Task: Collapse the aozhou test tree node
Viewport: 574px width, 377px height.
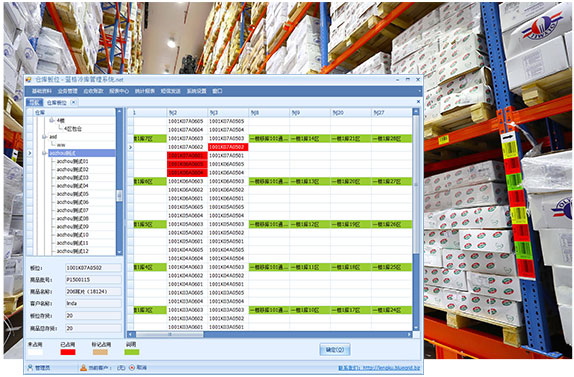Action: click(44, 153)
